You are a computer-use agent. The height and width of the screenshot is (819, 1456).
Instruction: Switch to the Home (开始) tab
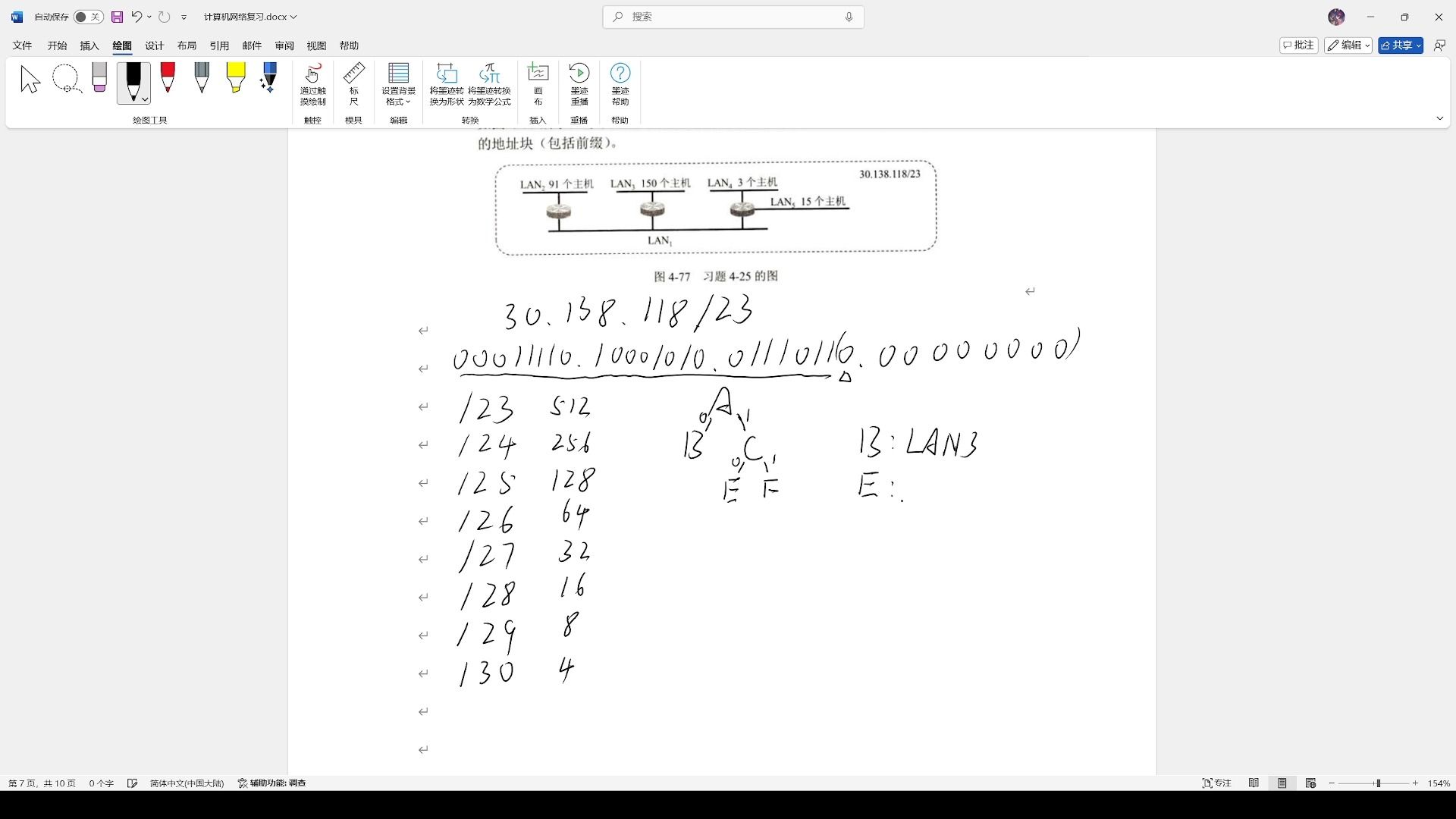[x=57, y=45]
